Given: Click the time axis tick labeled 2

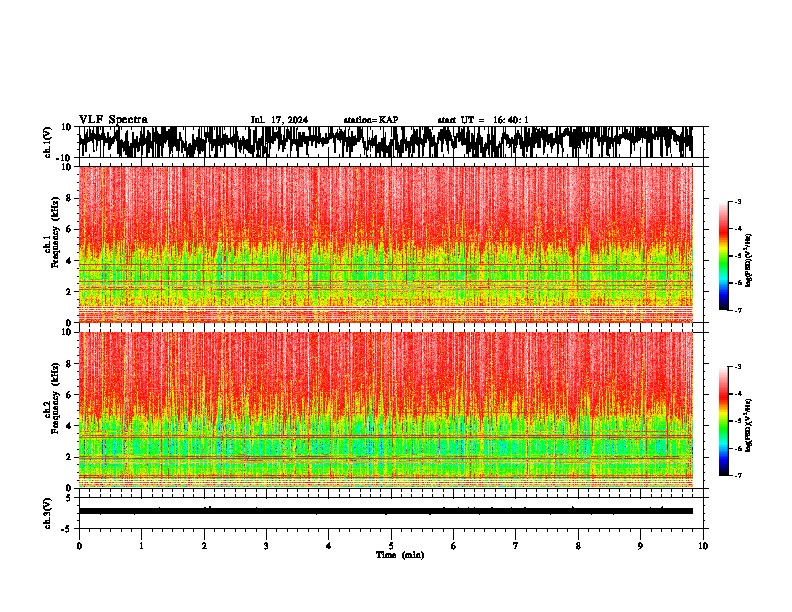Looking at the screenshot, I should point(204,546).
